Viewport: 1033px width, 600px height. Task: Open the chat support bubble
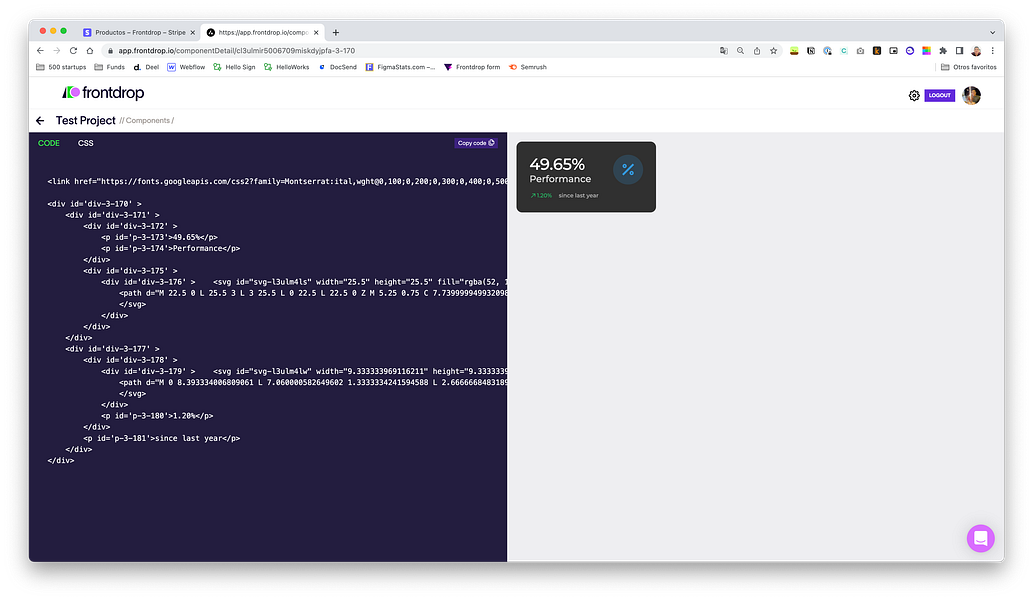click(x=980, y=538)
